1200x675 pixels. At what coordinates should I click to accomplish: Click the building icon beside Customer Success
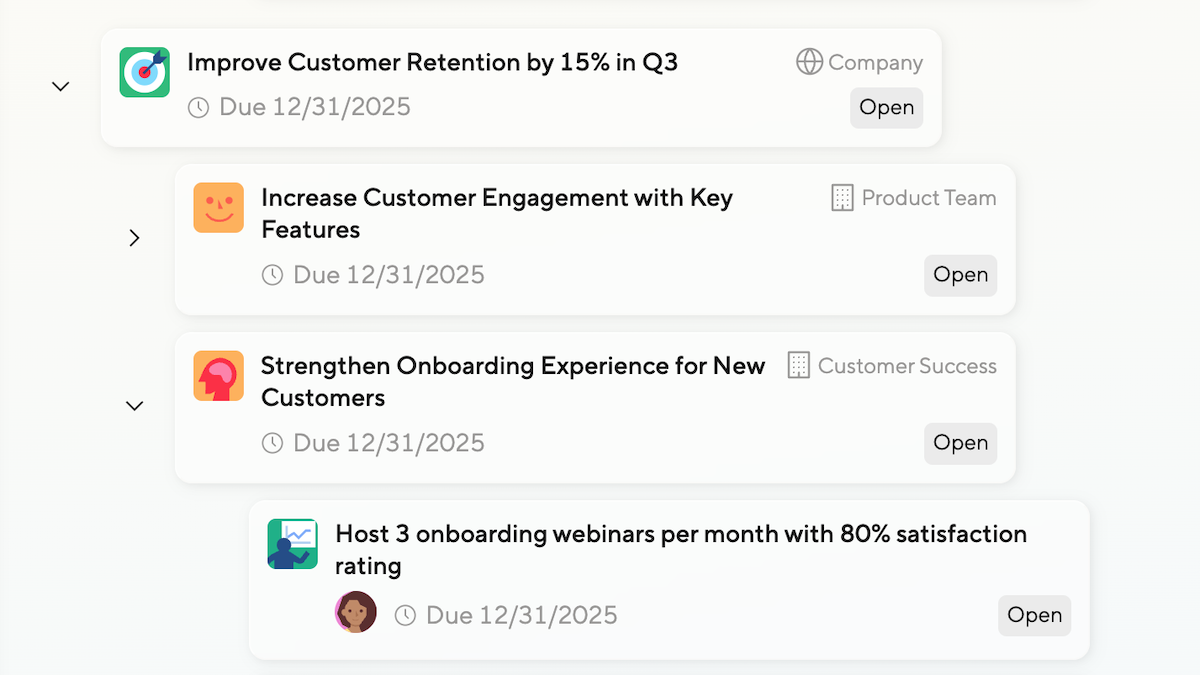coord(798,366)
